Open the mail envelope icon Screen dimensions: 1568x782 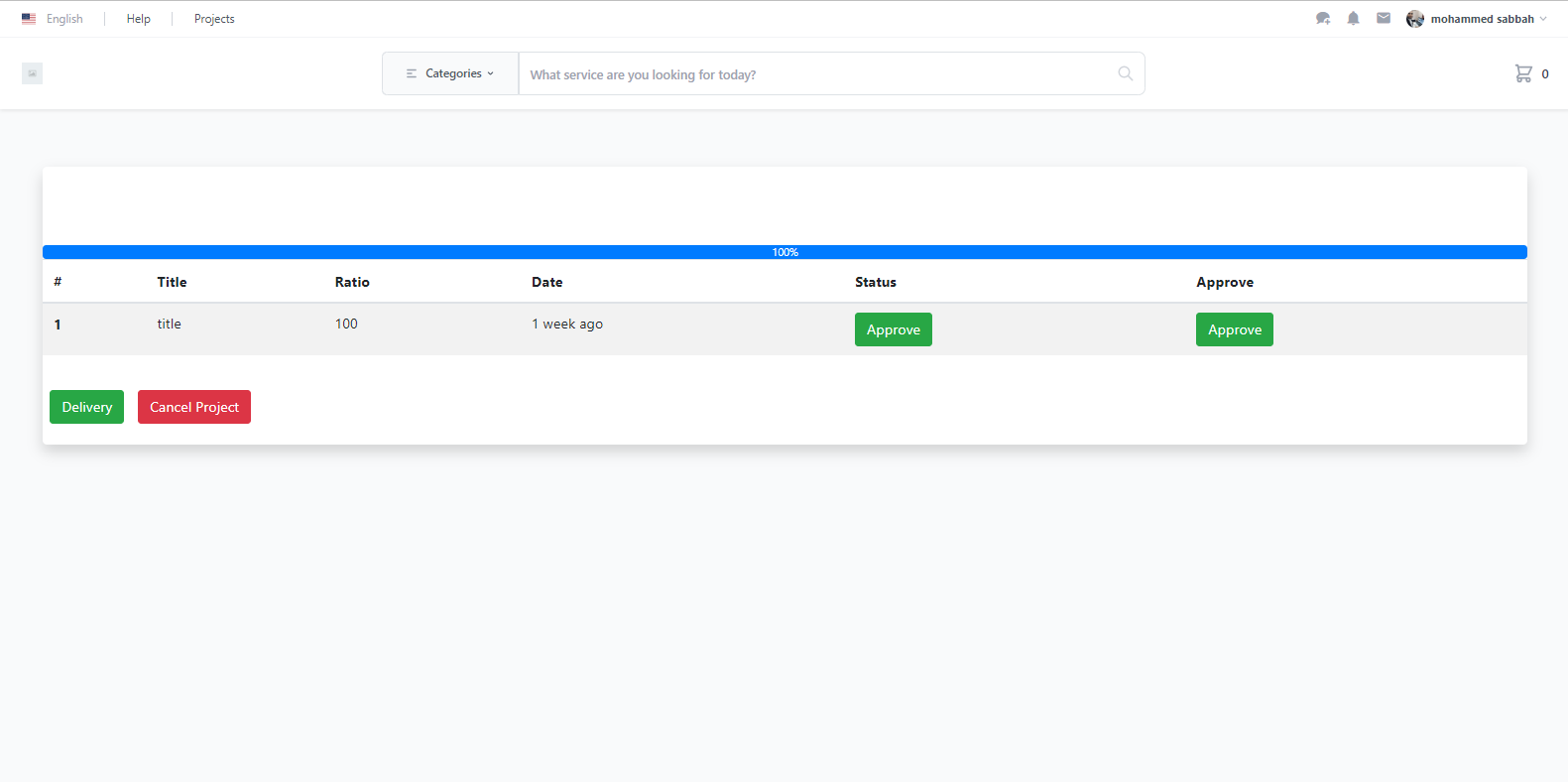point(1384,19)
